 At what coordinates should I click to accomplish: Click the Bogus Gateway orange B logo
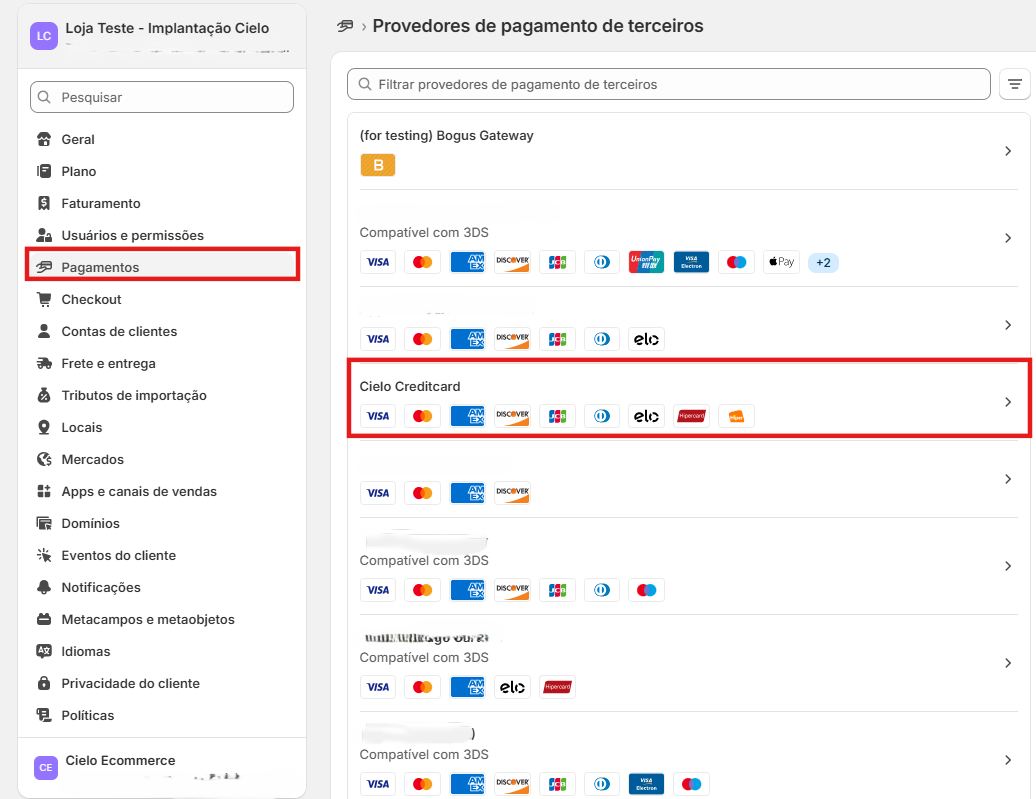click(x=378, y=165)
